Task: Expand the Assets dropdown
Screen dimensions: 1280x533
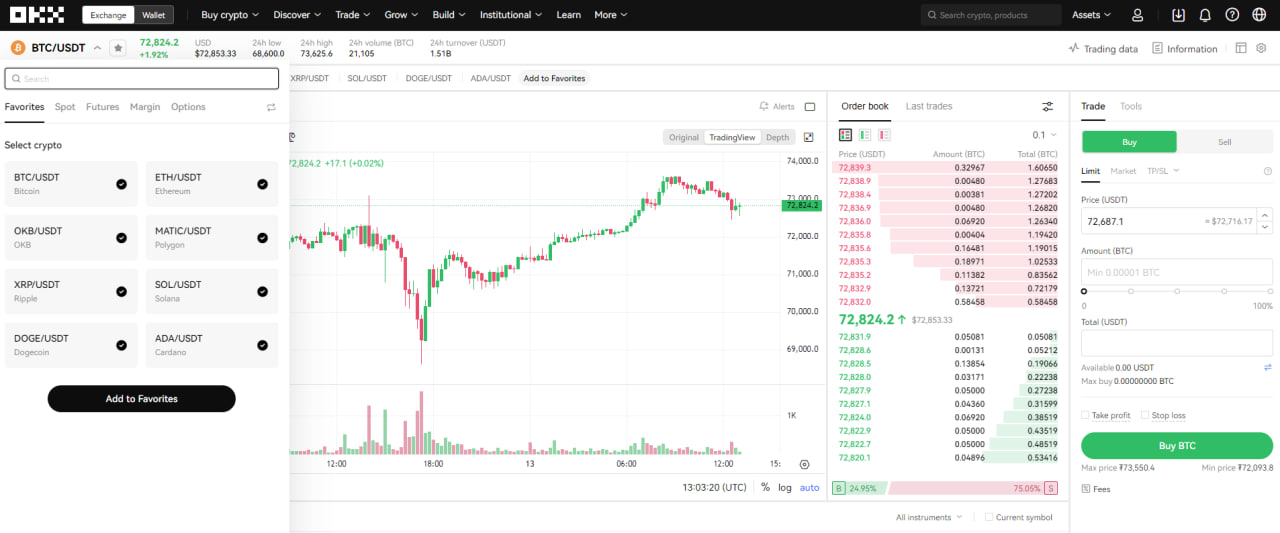Action: click(x=1091, y=15)
